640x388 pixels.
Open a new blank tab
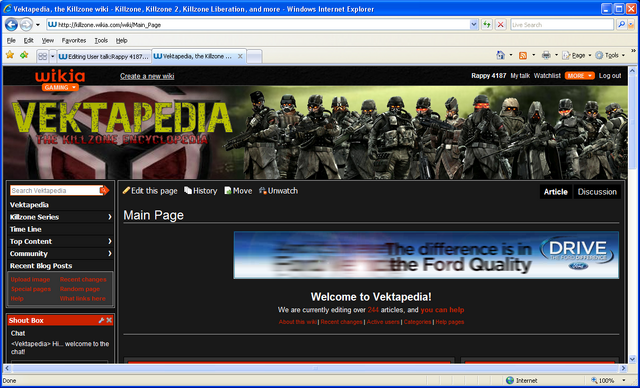click(x=254, y=57)
